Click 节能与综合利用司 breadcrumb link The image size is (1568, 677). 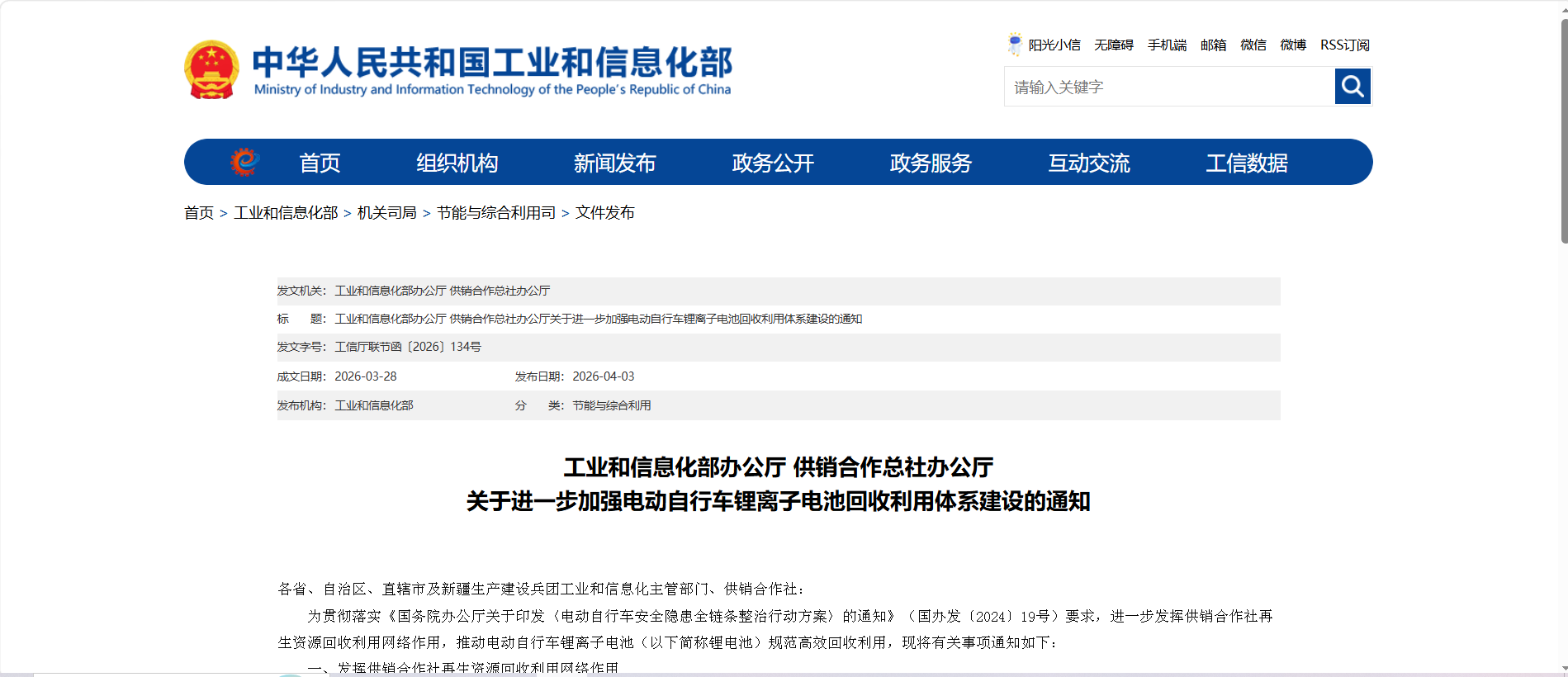pos(495,213)
